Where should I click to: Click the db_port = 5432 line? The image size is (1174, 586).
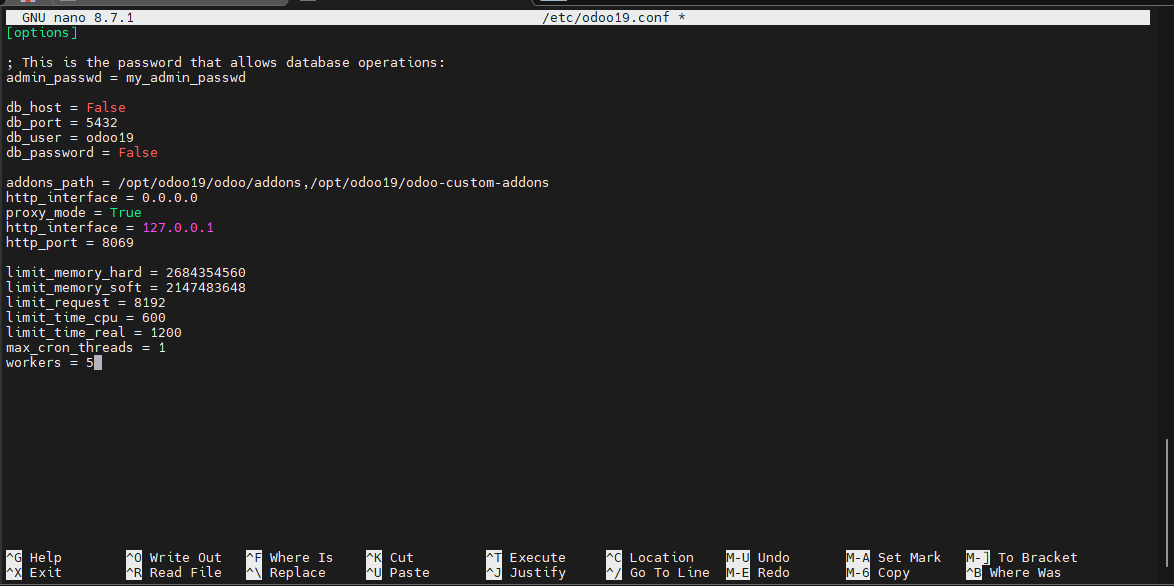62,123
